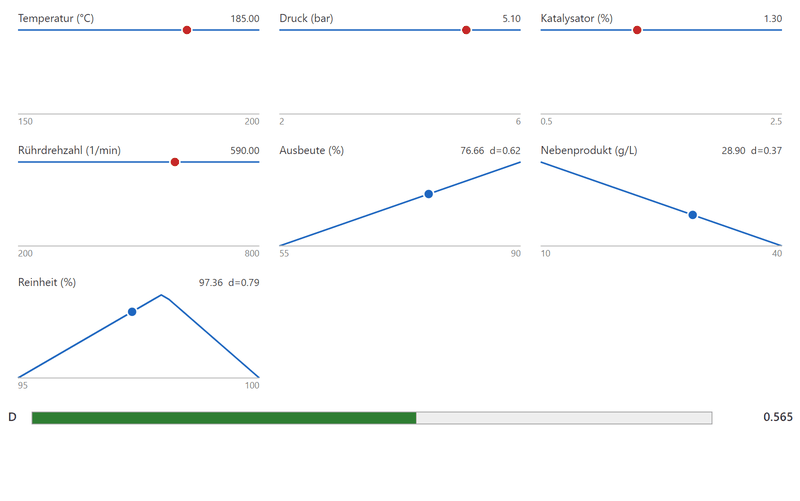Click the Druck value 5.10
Image resolution: width=800 pixels, height=501 pixels.
[x=511, y=18]
